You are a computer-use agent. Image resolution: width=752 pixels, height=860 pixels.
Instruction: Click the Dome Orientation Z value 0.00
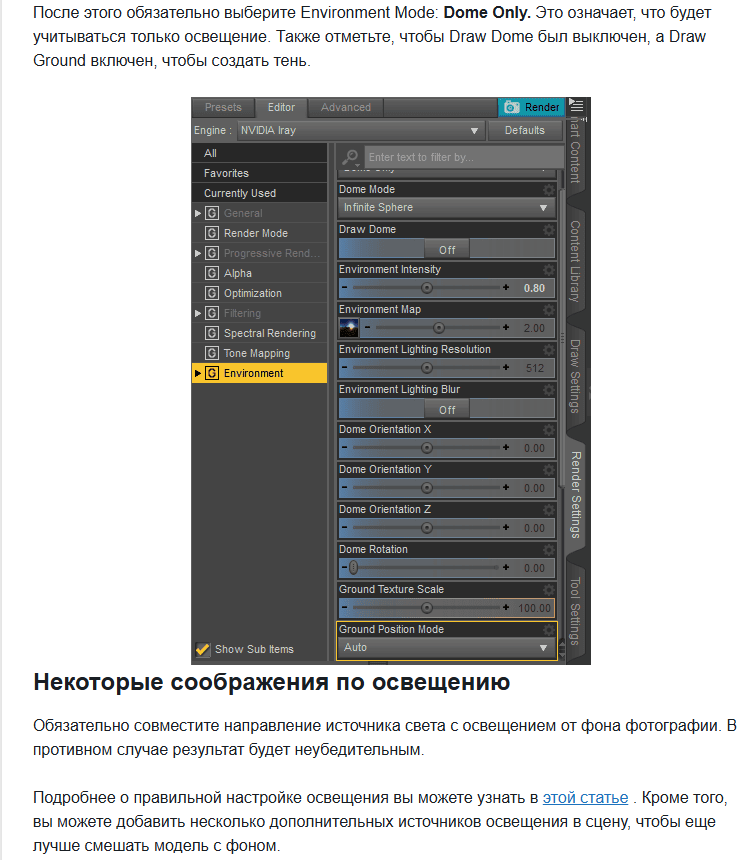(x=534, y=528)
